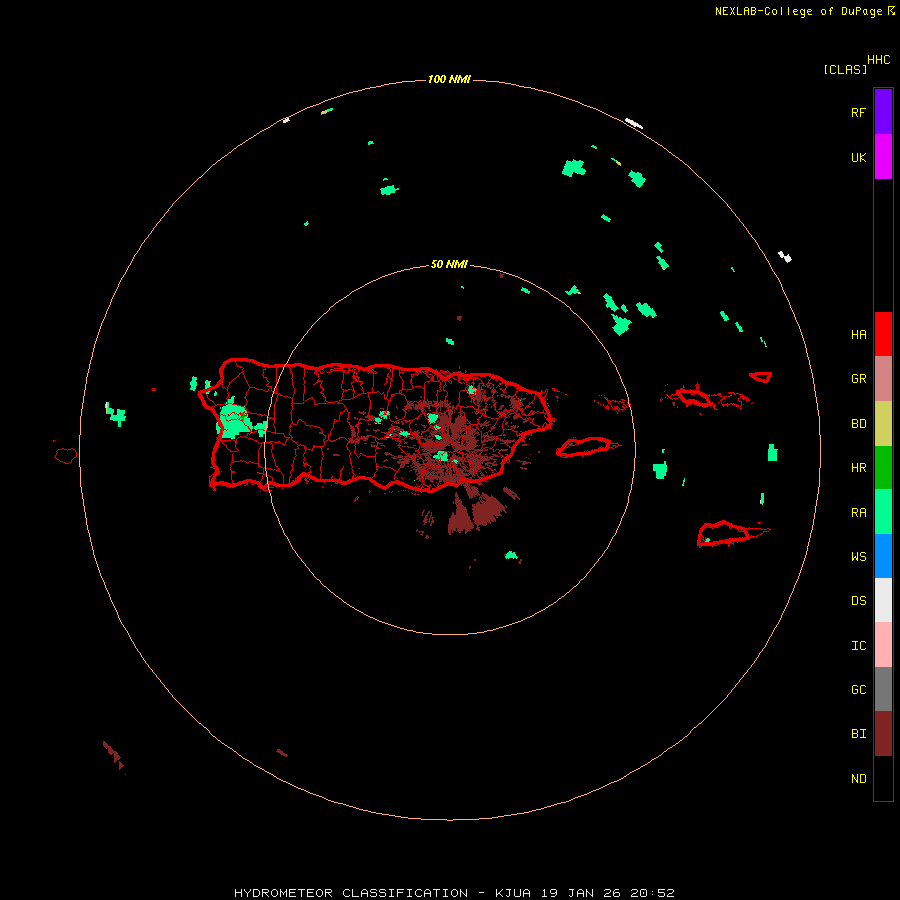Click the gray GC legend swatch

coord(883,689)
